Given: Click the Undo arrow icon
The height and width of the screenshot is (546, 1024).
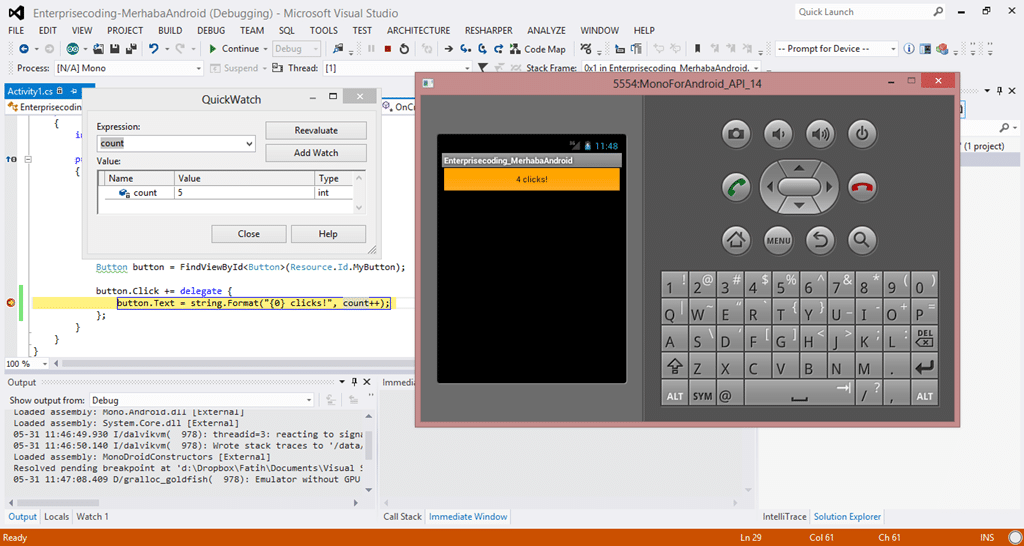Looking at the screenshot, I should (153, 49).
